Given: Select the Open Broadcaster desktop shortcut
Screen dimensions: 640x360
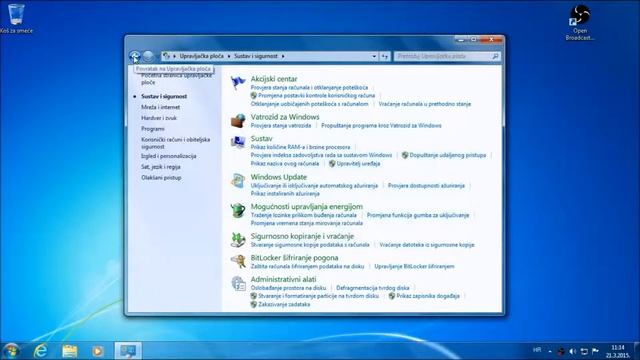Looking at the screenshot, I should click(x=580, y=22).
